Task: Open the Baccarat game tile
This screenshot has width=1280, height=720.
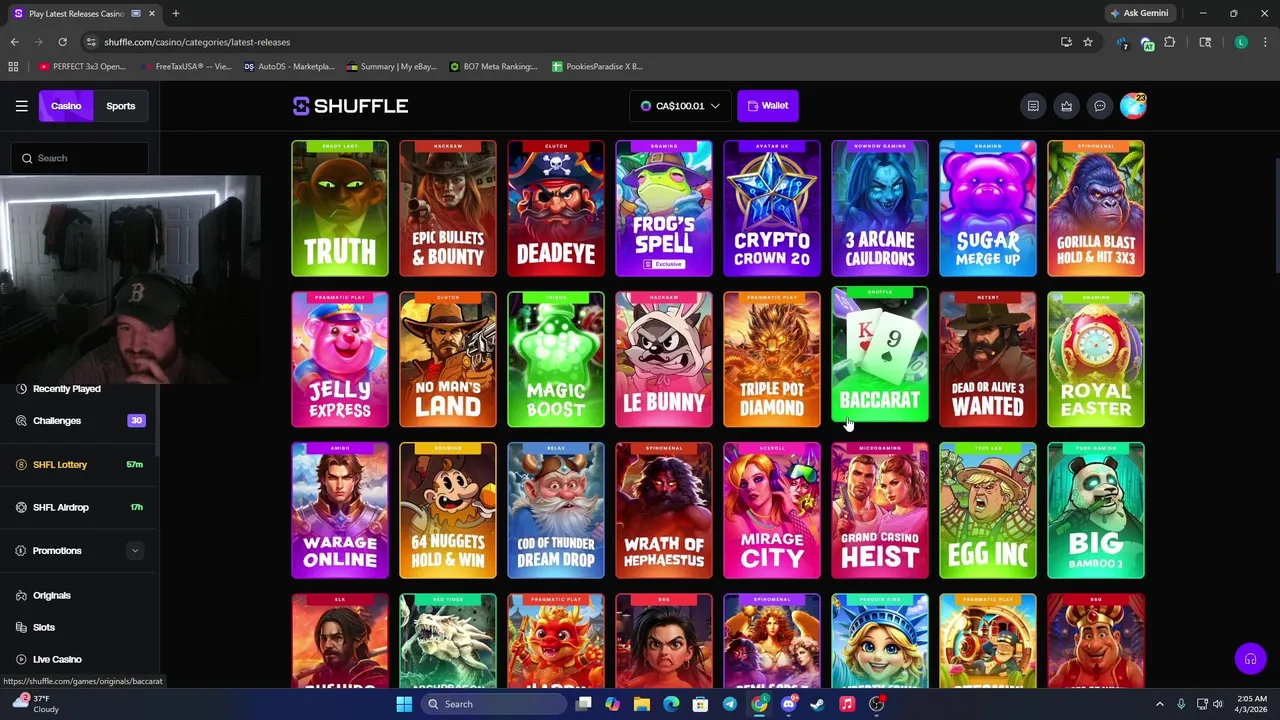Action: click(x=880, y=355)
